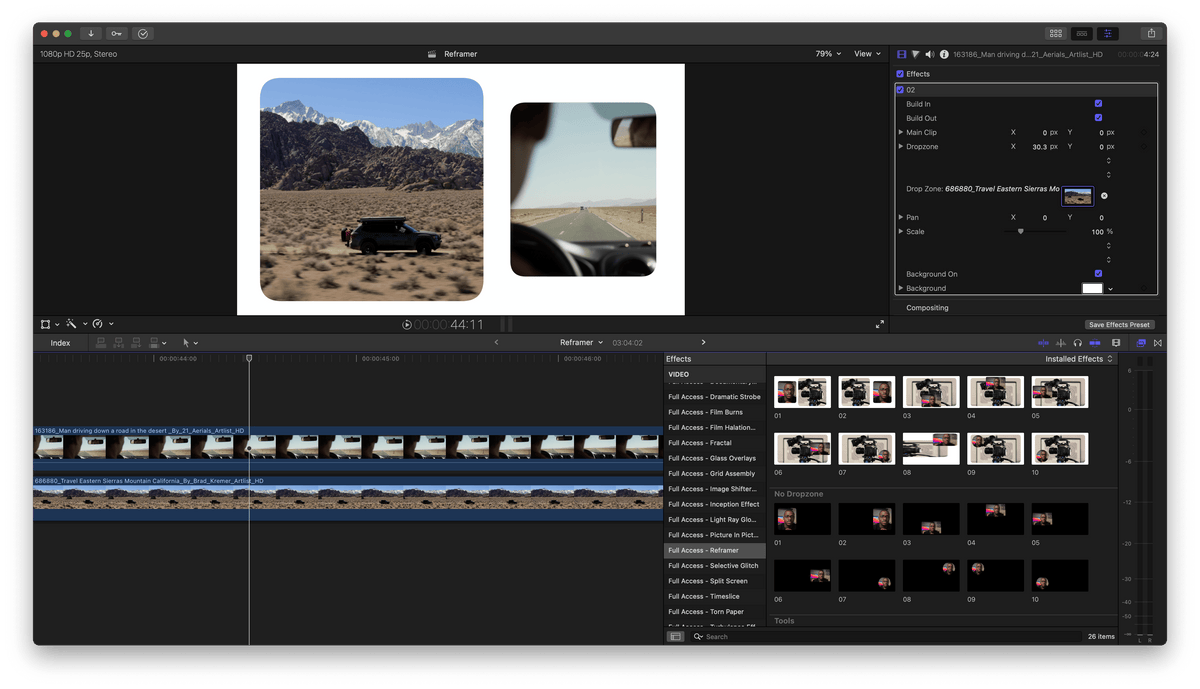The width and height of the screenshot is (1200, 689).
Task: Toggle the Timeline display icon in the top toolbar
Action: (x=1082, y=33)
